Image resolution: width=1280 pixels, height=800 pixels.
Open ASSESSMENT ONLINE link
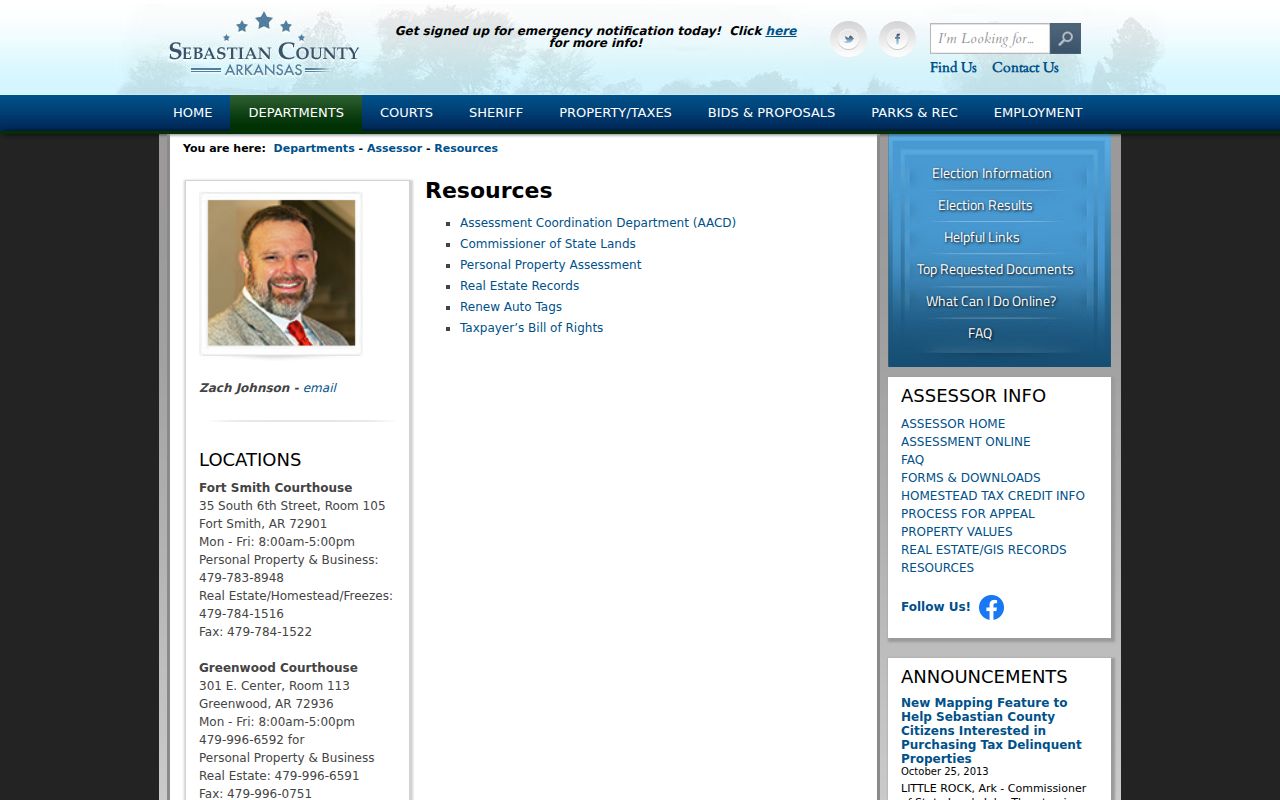(x=966, y=442)
